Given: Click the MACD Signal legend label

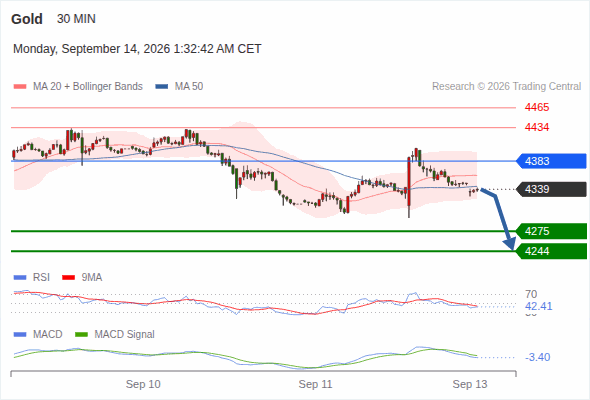Looking at the screenshot, I should 125,335.
